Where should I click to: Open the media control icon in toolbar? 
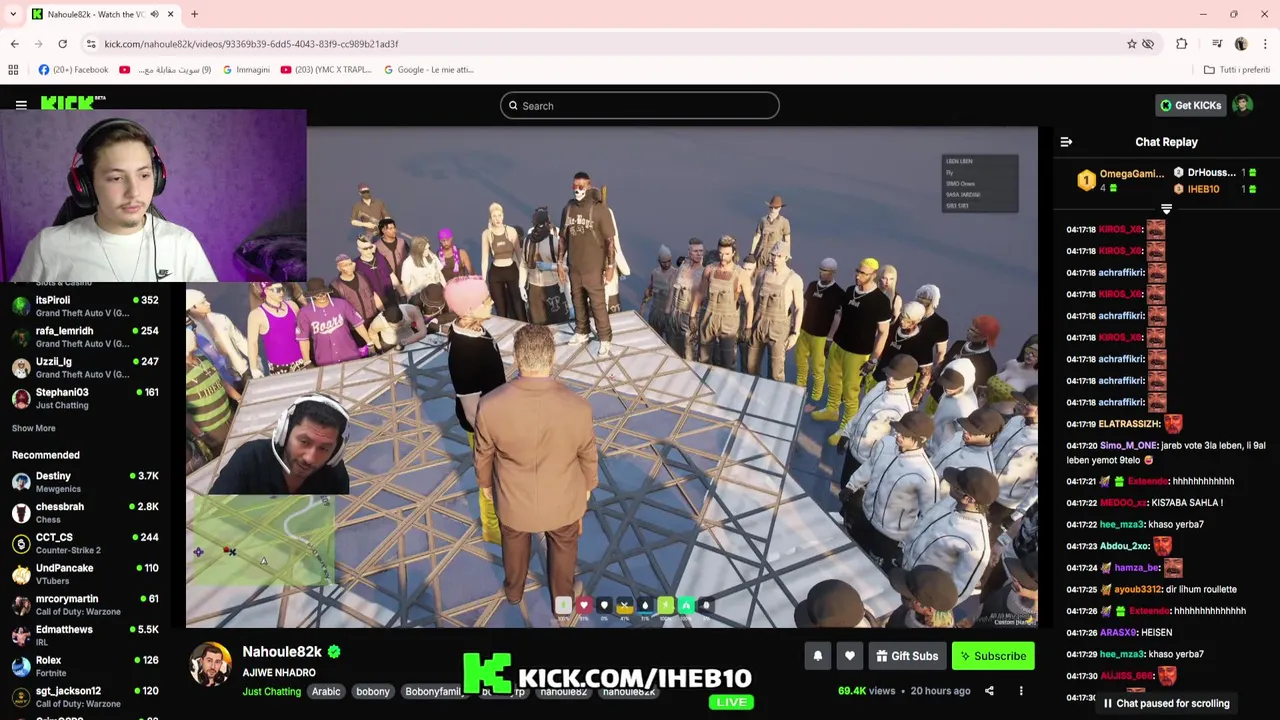pyautogui.click(x=1217, y=44)
